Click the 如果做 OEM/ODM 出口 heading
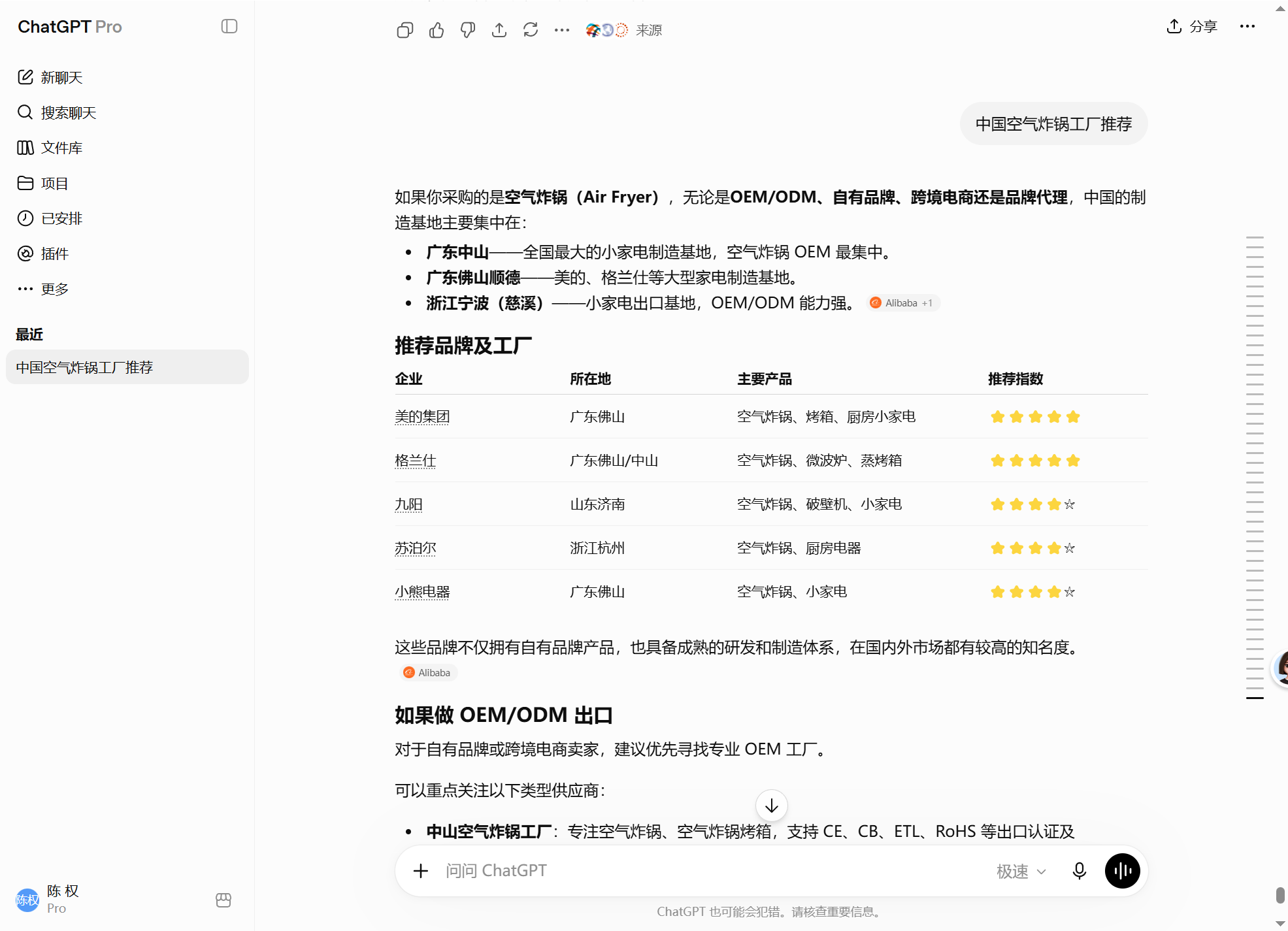 pyautogui.click(x=504, y=715)
